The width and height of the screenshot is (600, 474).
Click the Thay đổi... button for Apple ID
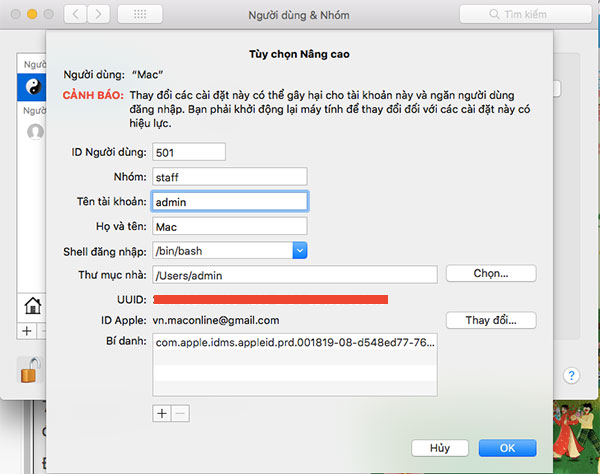[x=490, y=321]
